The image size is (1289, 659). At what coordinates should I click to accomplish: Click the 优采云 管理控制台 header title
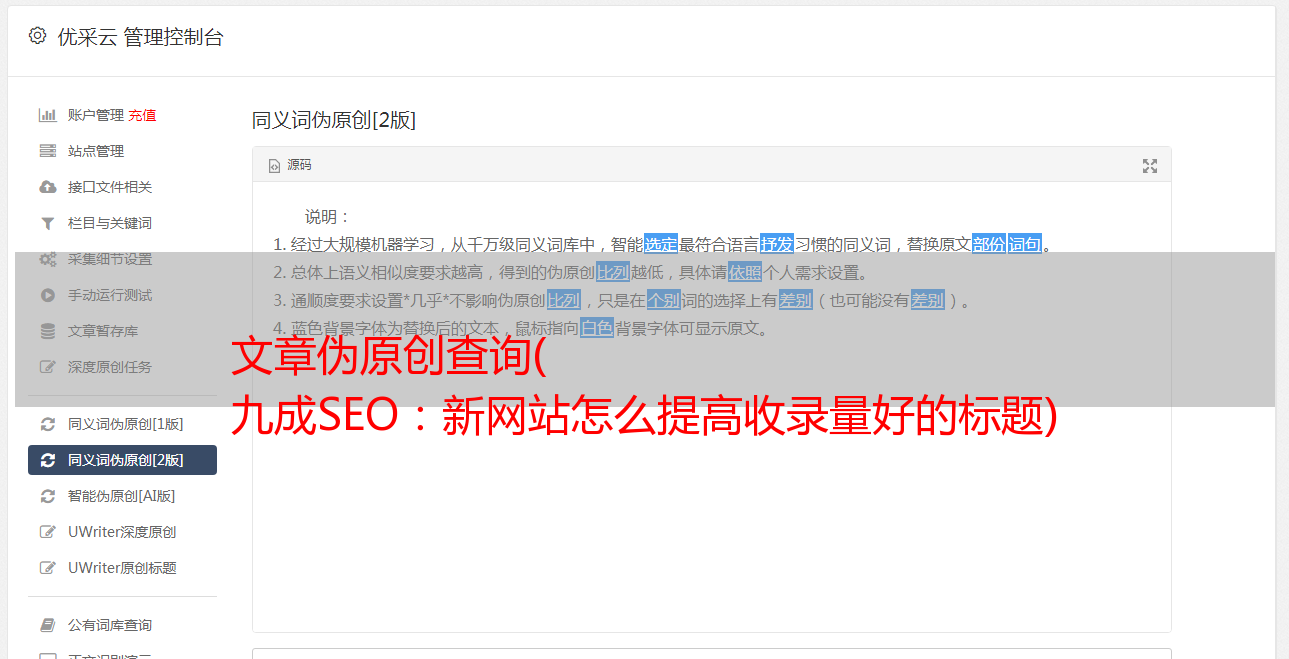pos(140,37)
